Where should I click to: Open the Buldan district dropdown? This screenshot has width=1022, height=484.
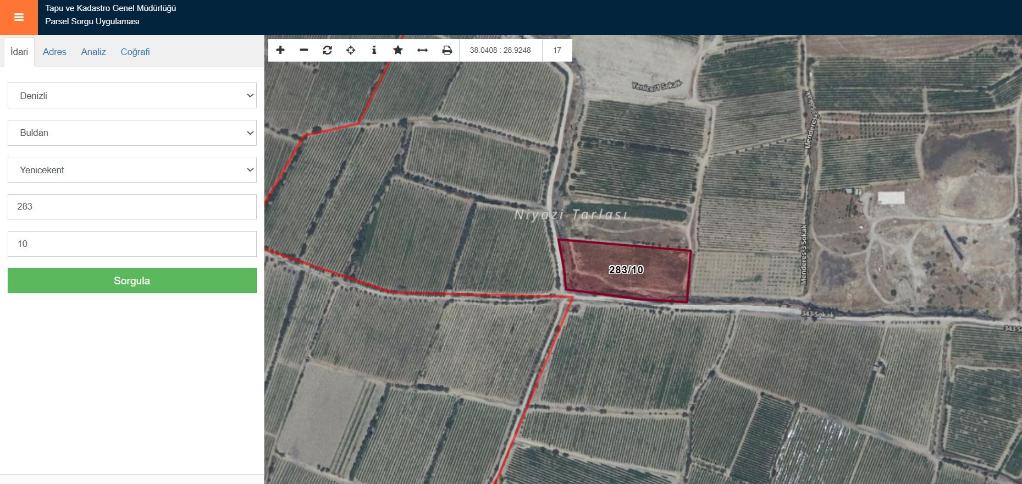pos(132,133)
